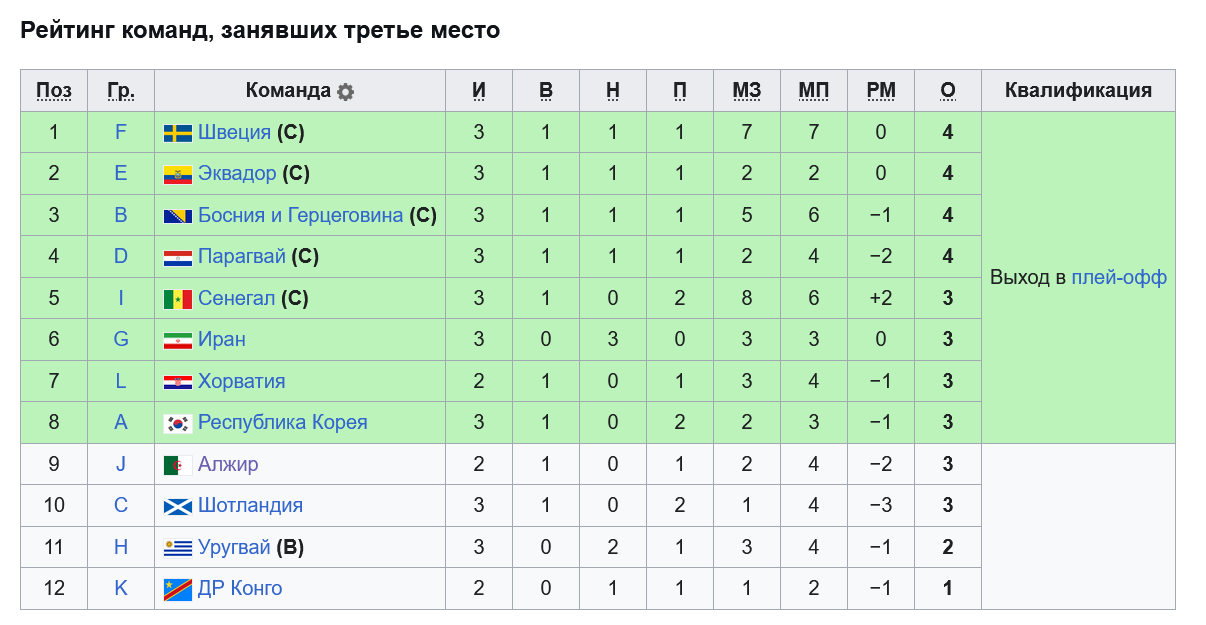1206x625 pixels.
Task: Open the Иран team link
Action: coord(222,339)
